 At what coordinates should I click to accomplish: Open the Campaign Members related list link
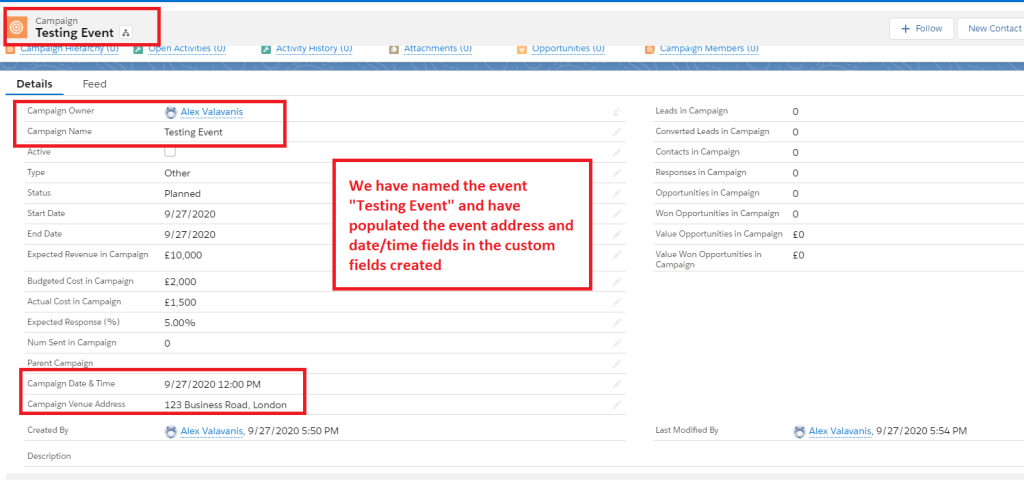pos(708,48)
